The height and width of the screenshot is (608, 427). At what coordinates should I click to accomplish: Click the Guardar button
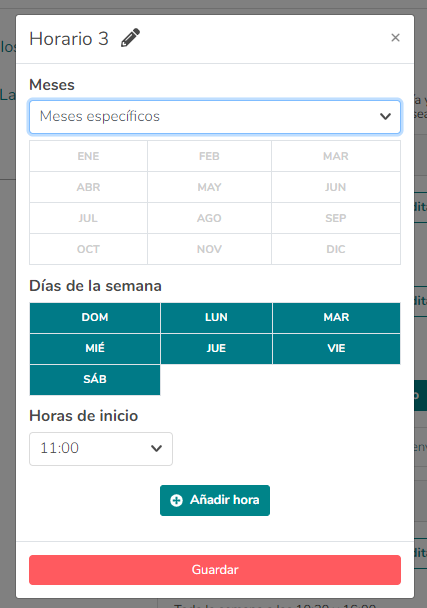[x=215, y=570]
